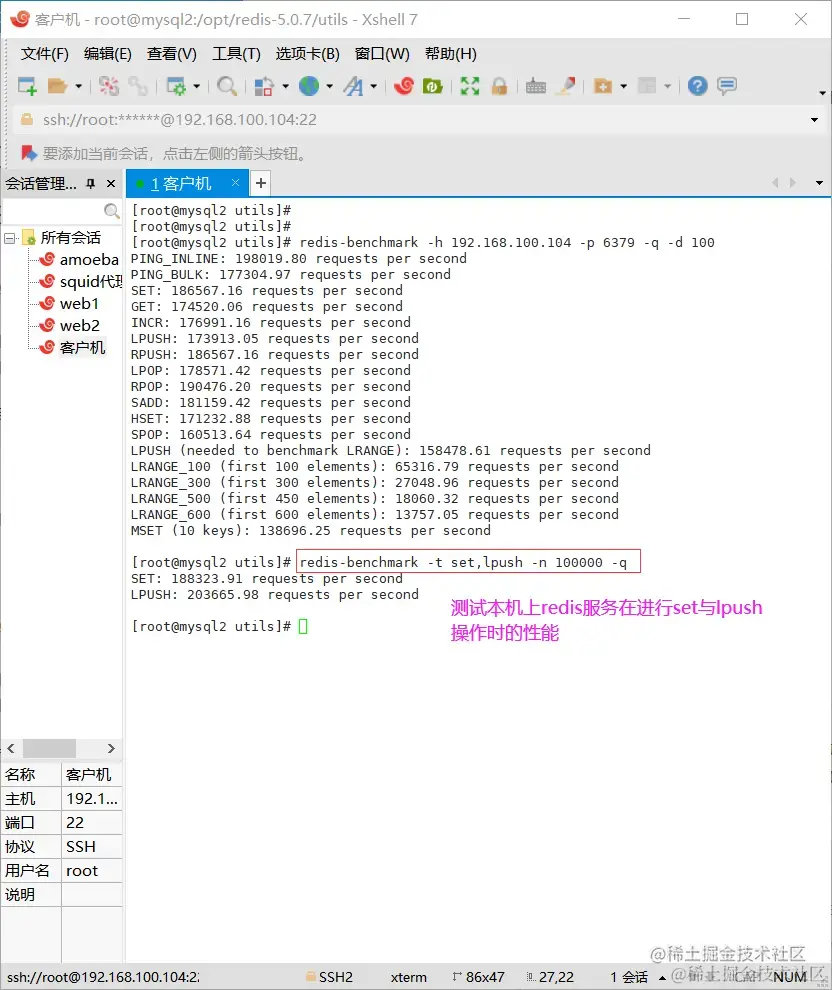Expand the layout panes dropdown arrow
The height and width of the screenshot is (990, 832).
[x=668, y=86]
